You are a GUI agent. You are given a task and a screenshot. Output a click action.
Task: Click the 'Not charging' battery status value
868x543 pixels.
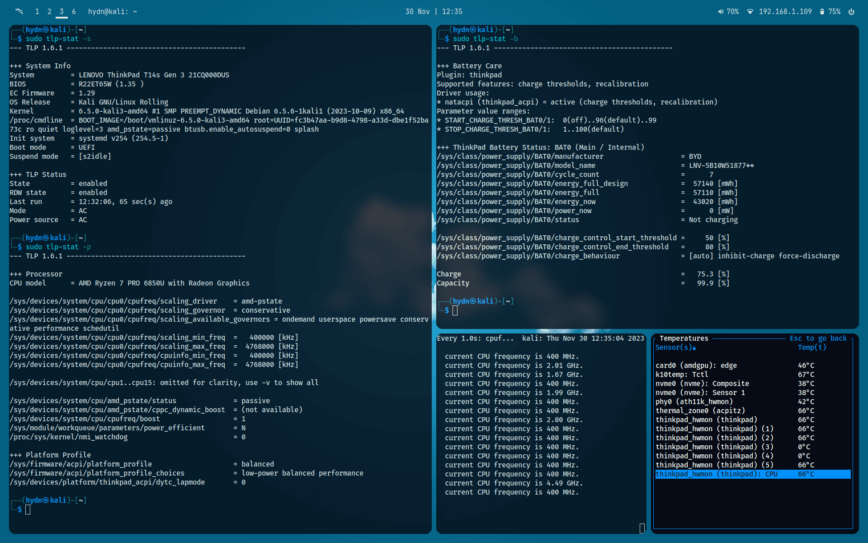(x=713, y=220)
